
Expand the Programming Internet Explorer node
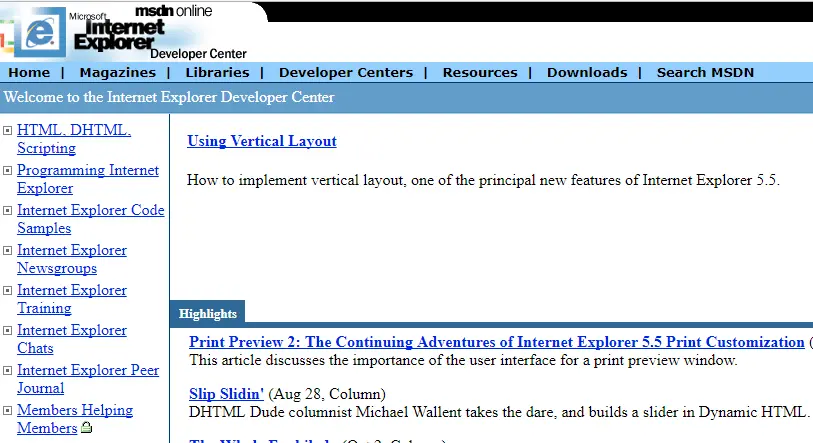8,171
